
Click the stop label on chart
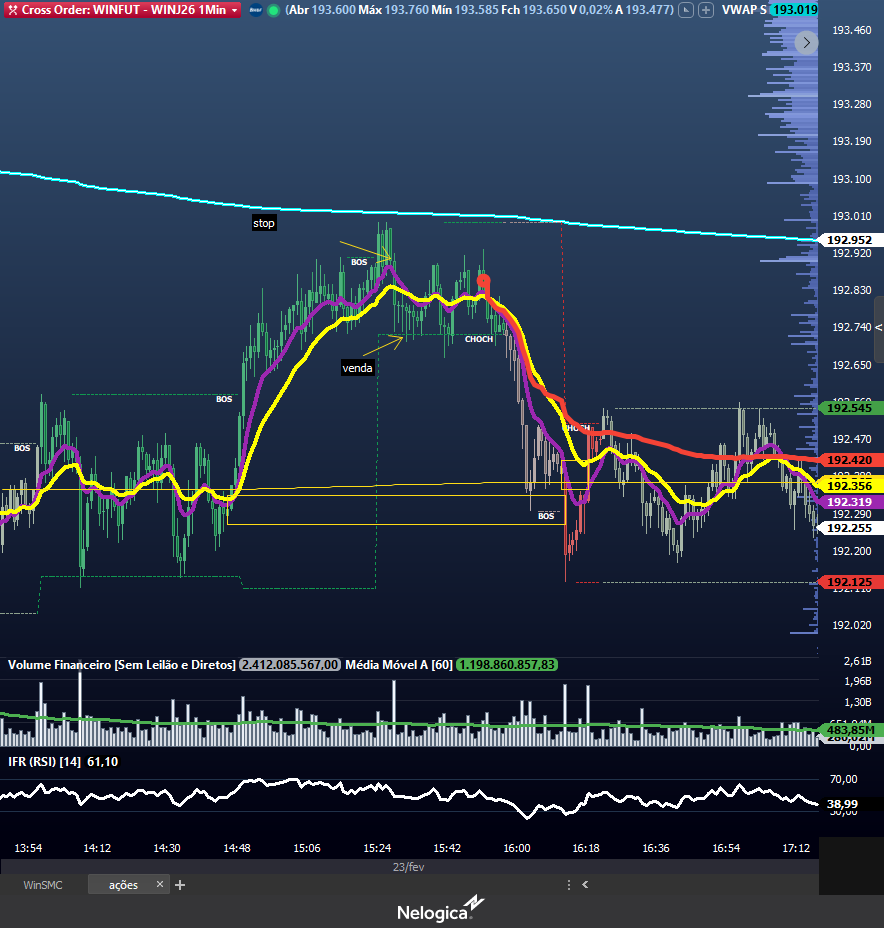click(x=263, y=224)
